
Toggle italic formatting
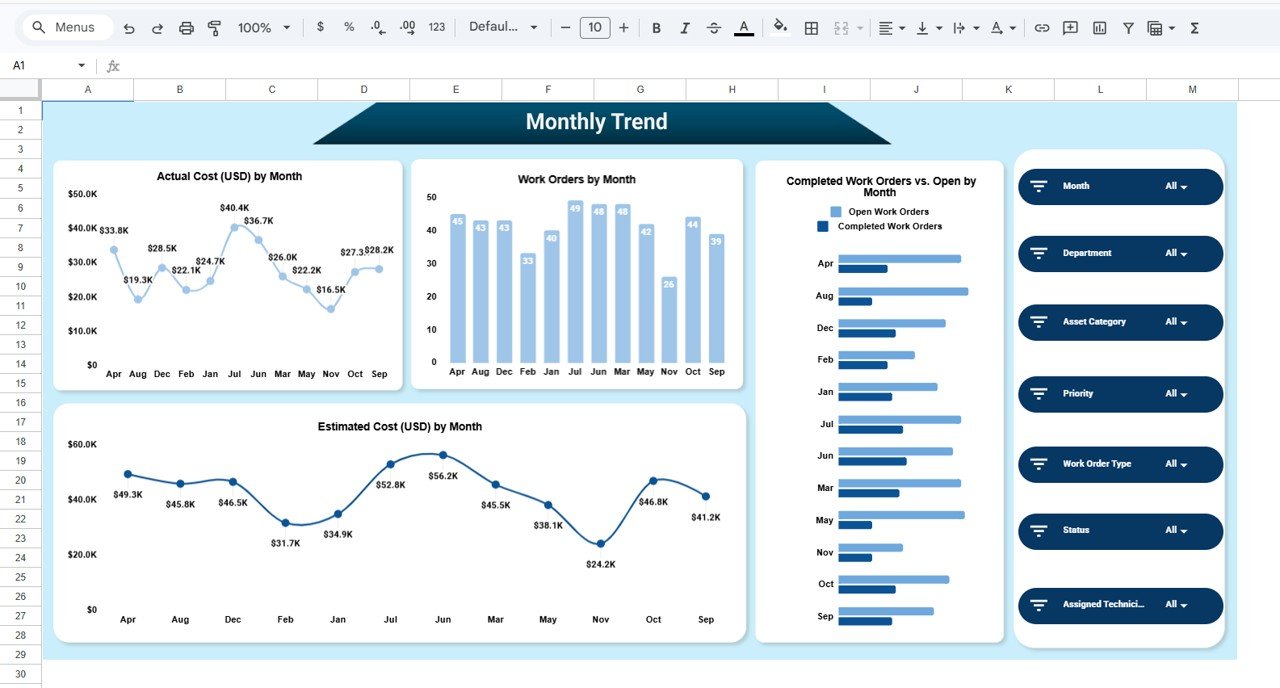pyautogui.click(x=685, y=27)
